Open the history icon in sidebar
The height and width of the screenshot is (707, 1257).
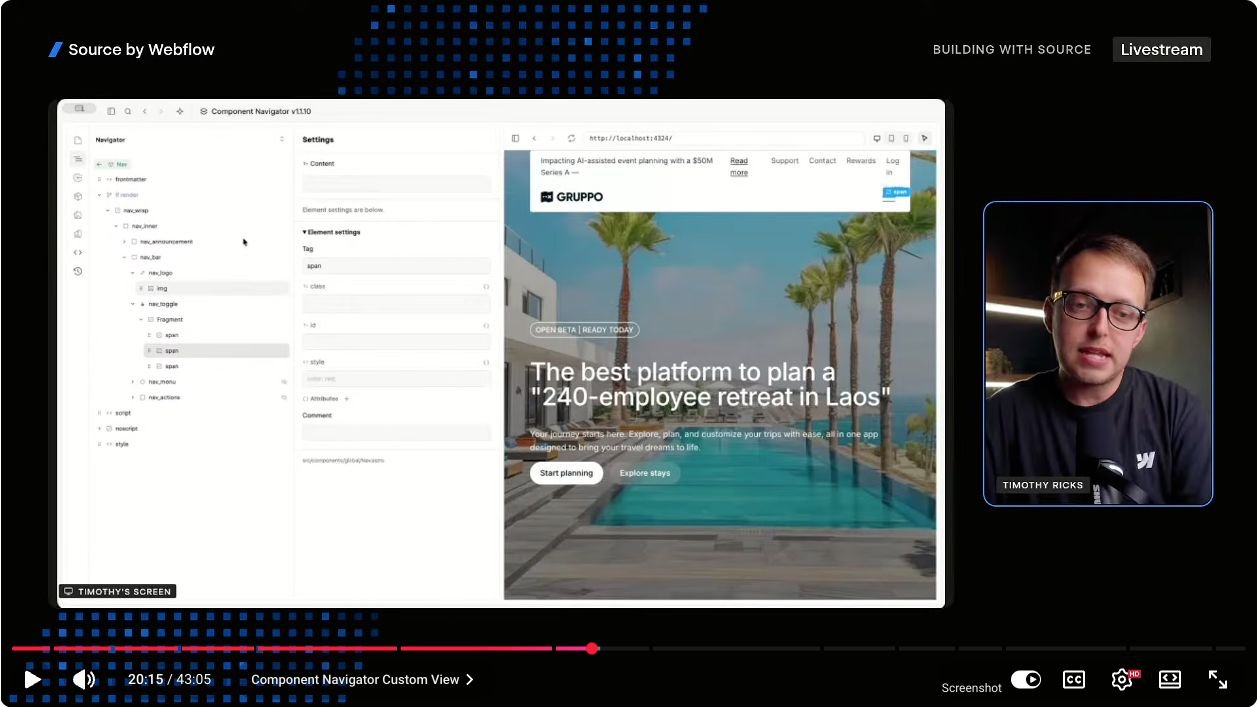coord(78,271)
